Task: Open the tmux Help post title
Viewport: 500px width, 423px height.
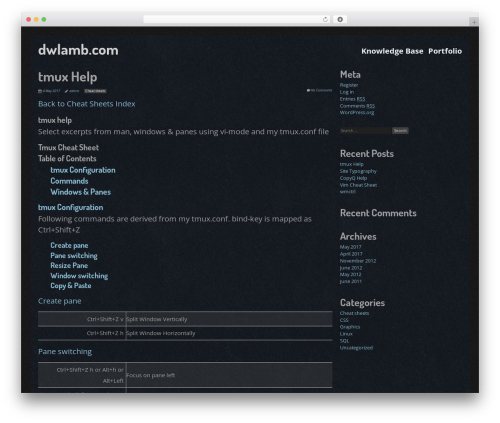Action: click(68, 77)
